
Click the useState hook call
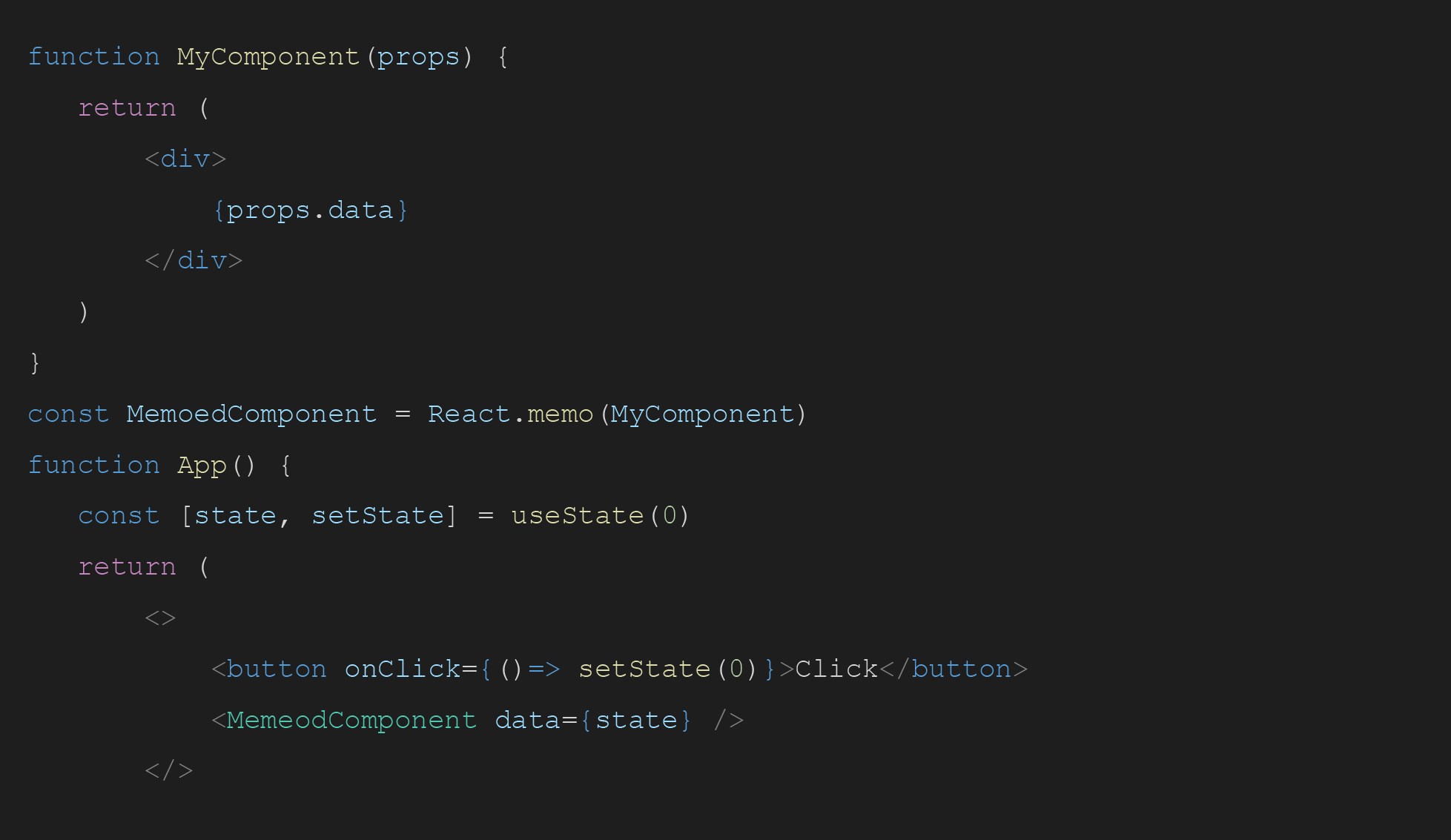click(577, 516)
